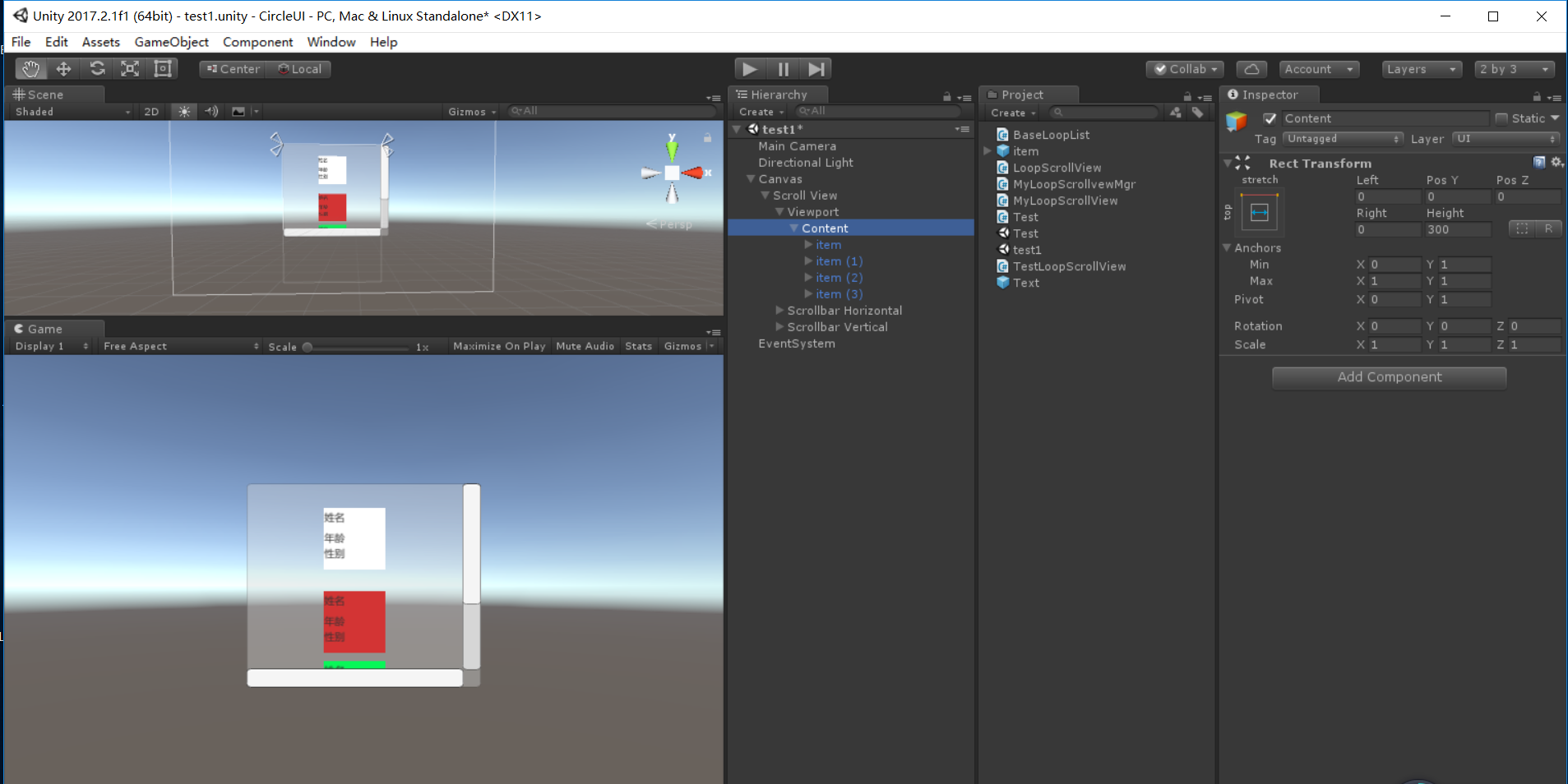Open the Window menu
The image size is (1568, 784).
click(x=331, y=42)
